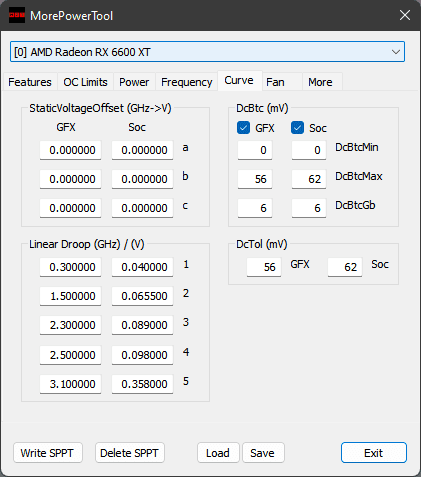The height and width of the screenshot is (477, 421).
Task: Edit StaticVoltageOffset GFX field in row c
Action: point(70,208)
